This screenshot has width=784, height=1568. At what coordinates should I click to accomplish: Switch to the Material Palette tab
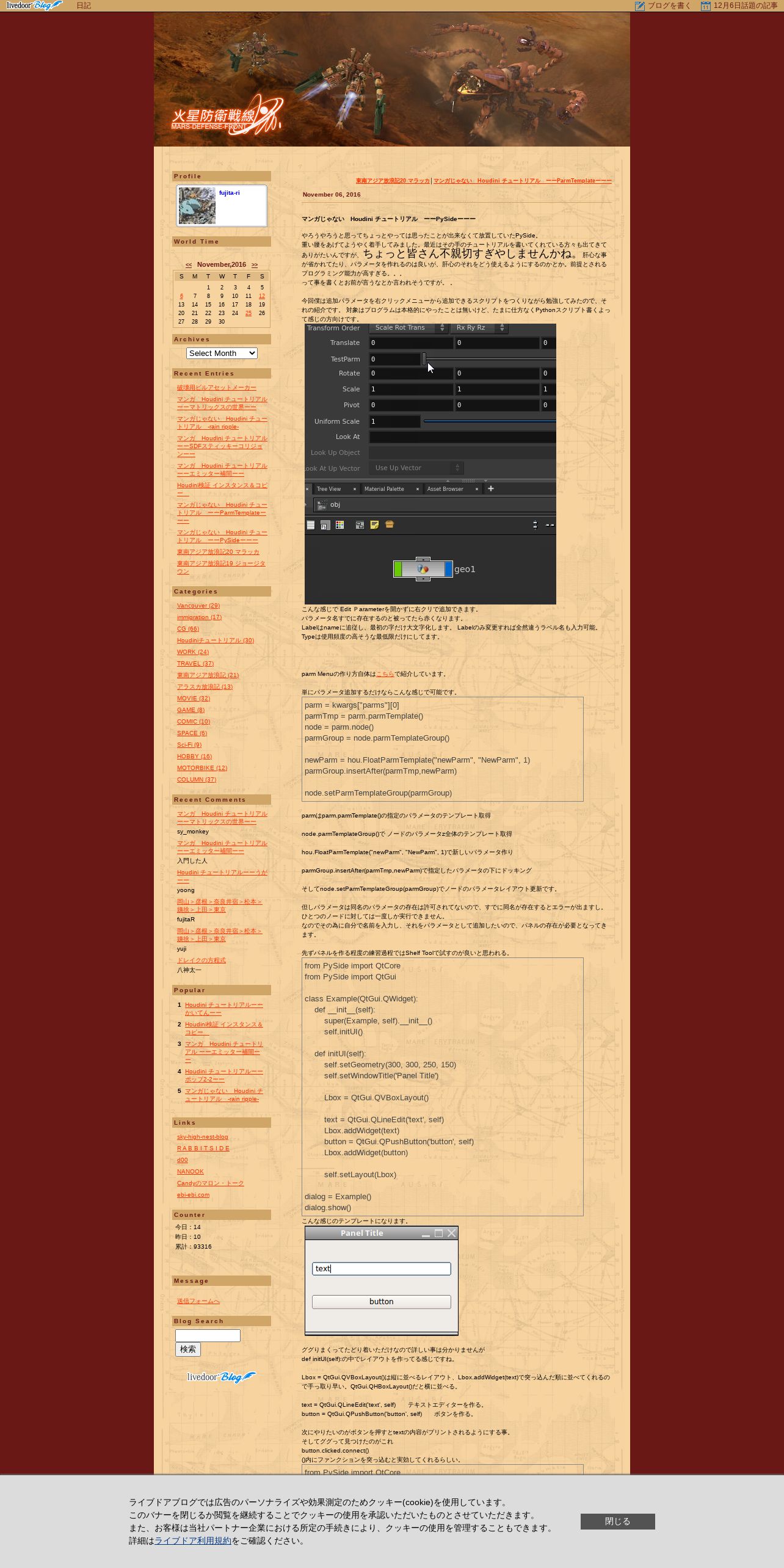coord(384,489)
